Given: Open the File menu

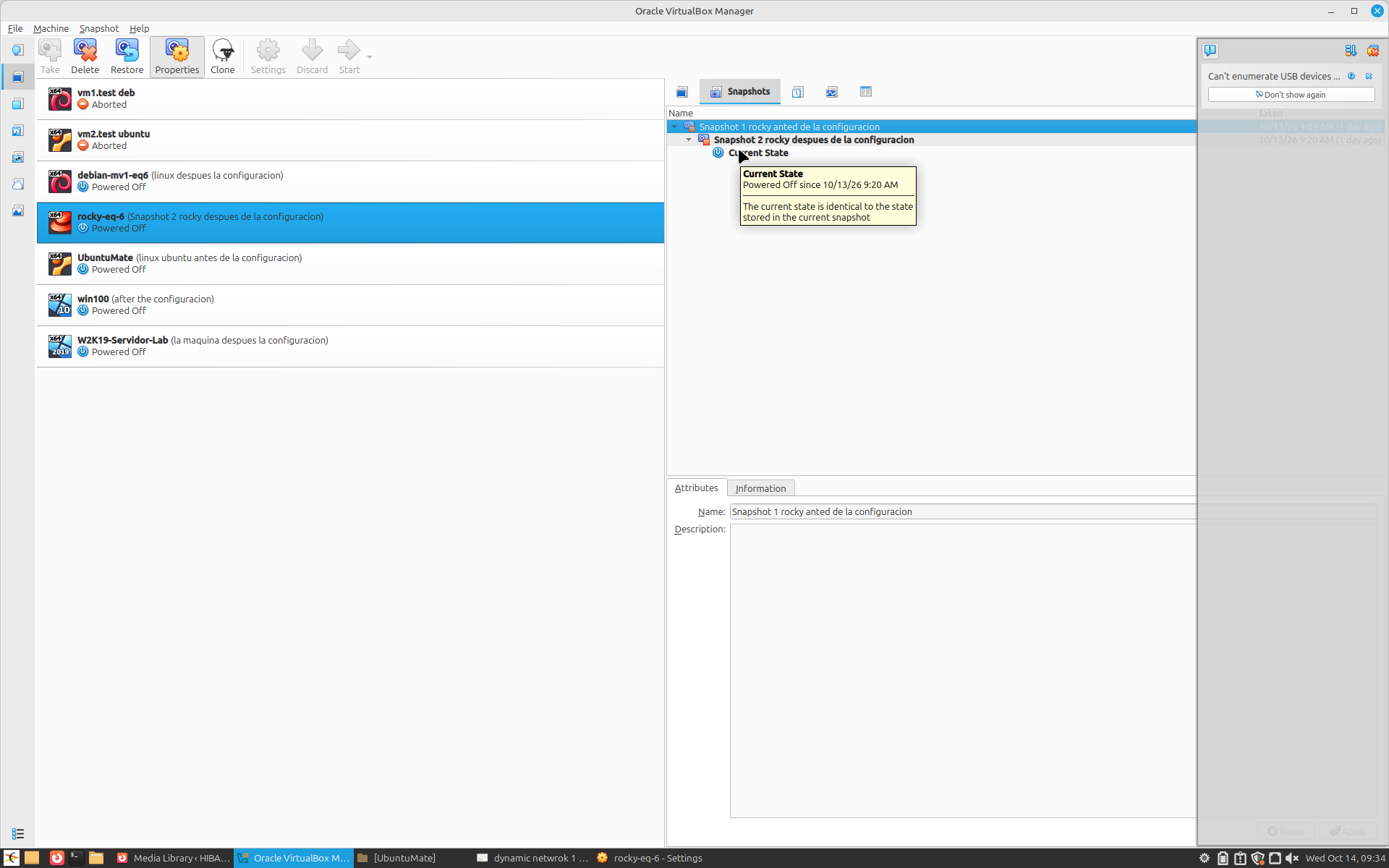Looking at the screenshot, I should click(15, 28).
